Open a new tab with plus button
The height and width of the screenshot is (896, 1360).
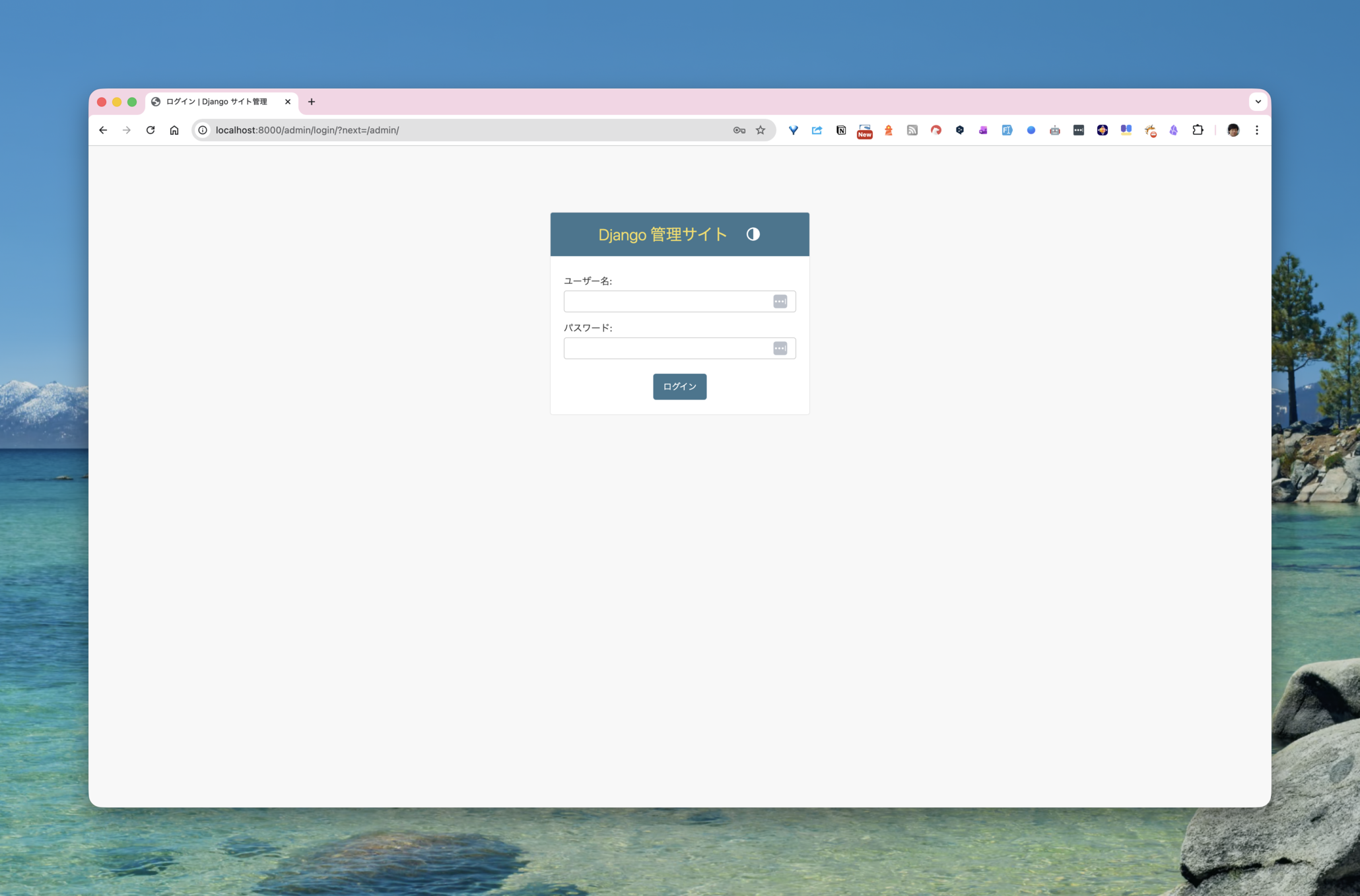coord(312,102)
